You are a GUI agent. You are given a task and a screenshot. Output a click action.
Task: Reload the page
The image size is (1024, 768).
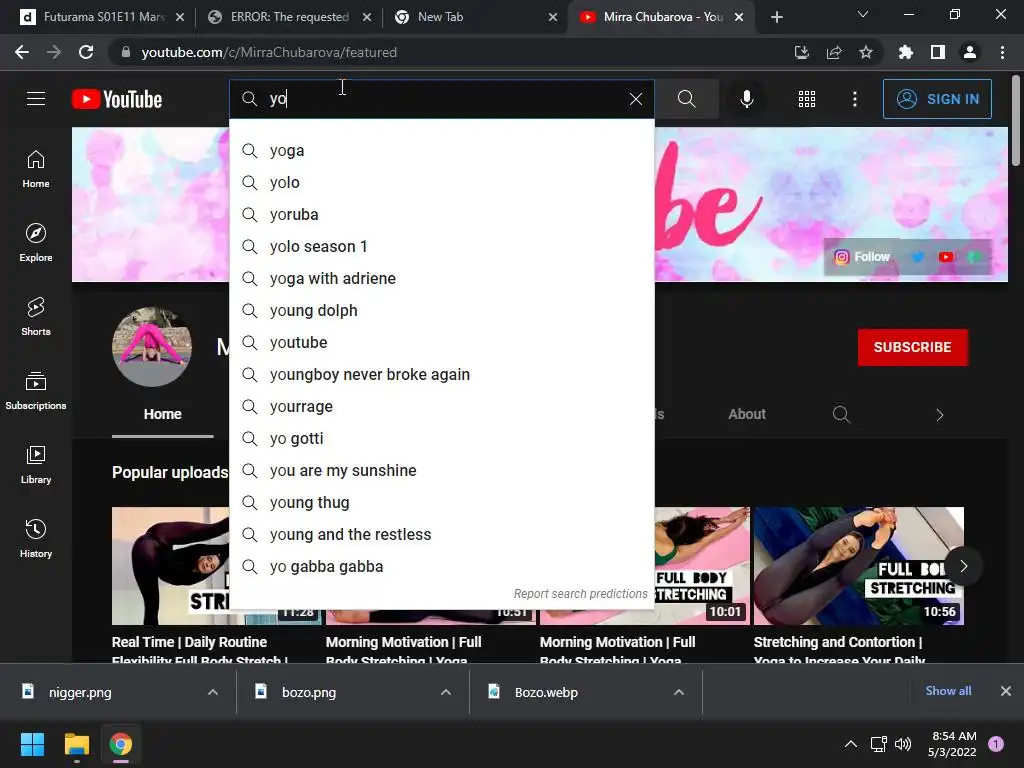coord(86,52)
